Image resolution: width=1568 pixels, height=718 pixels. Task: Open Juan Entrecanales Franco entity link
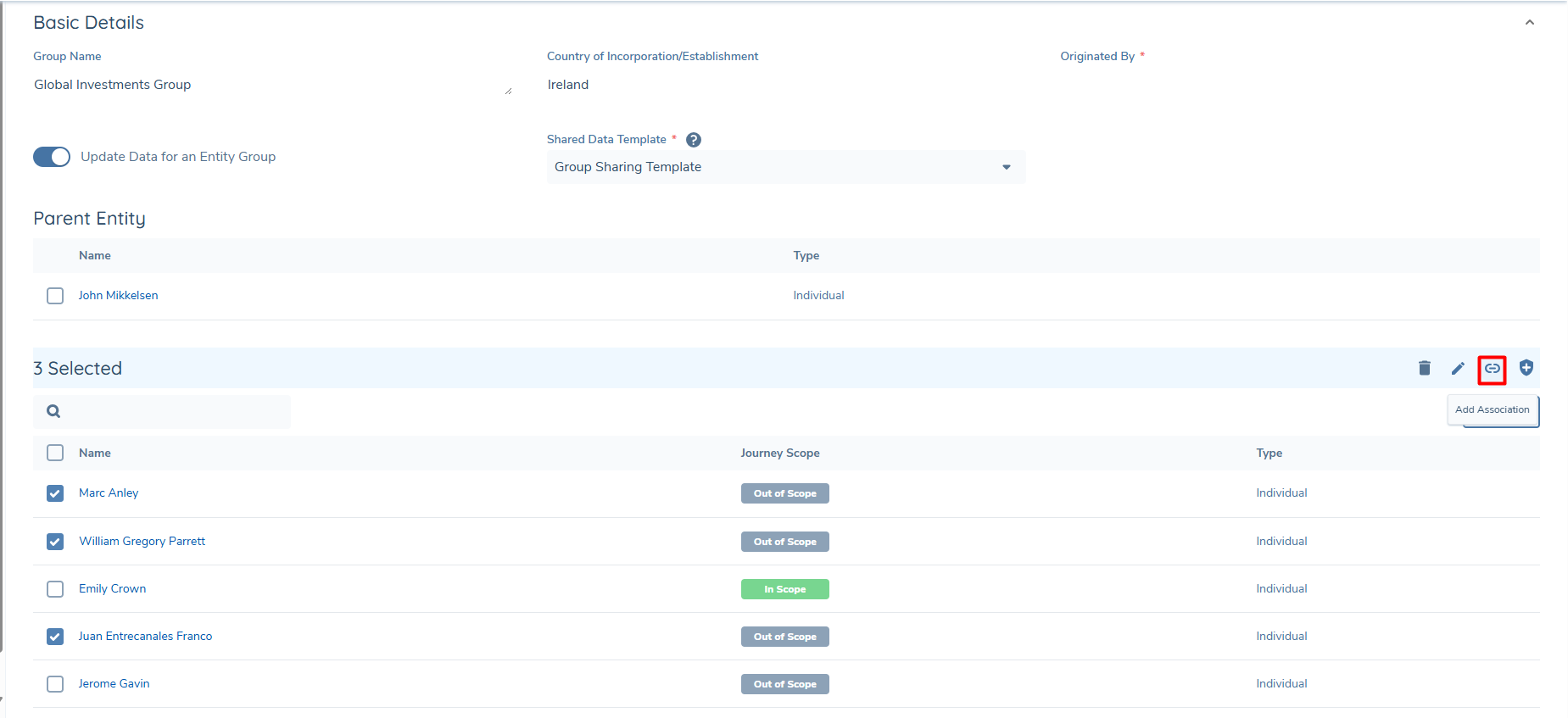pyautogui.click(x=145, y=636)
